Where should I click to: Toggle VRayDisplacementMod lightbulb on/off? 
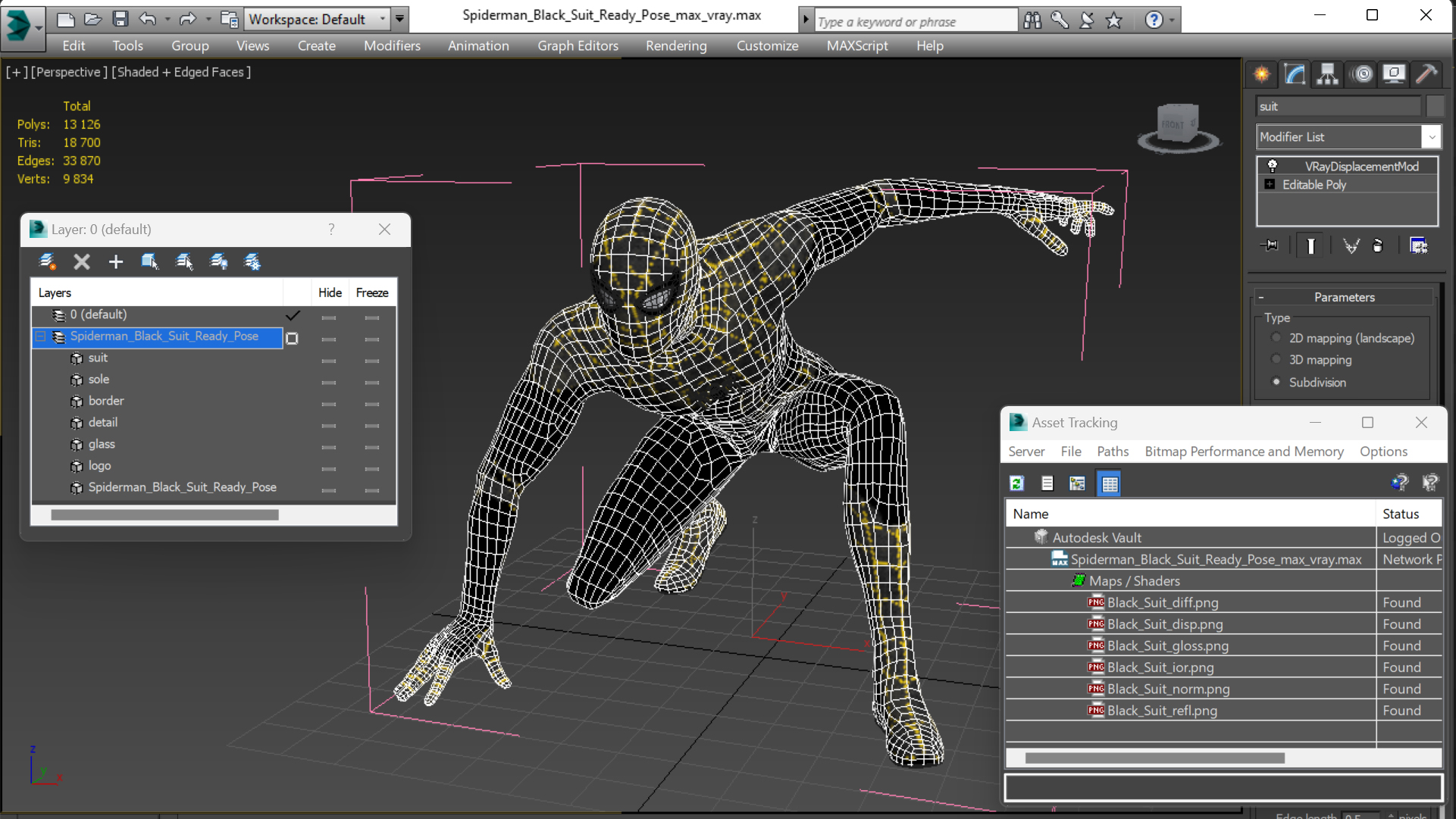(1273, 166)
